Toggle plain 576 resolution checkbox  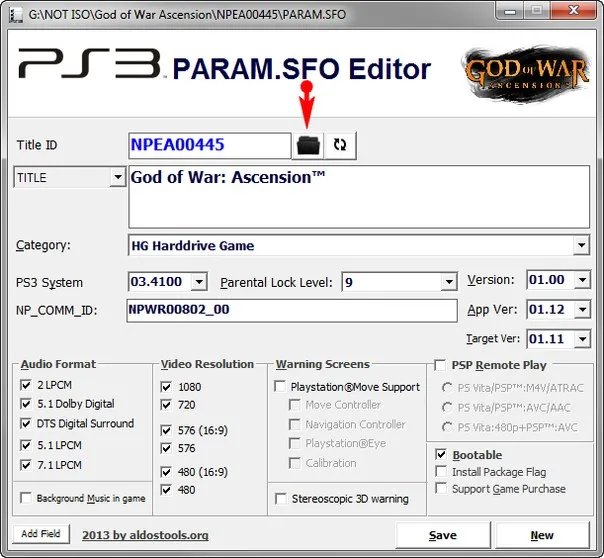(x=166, y=448)
